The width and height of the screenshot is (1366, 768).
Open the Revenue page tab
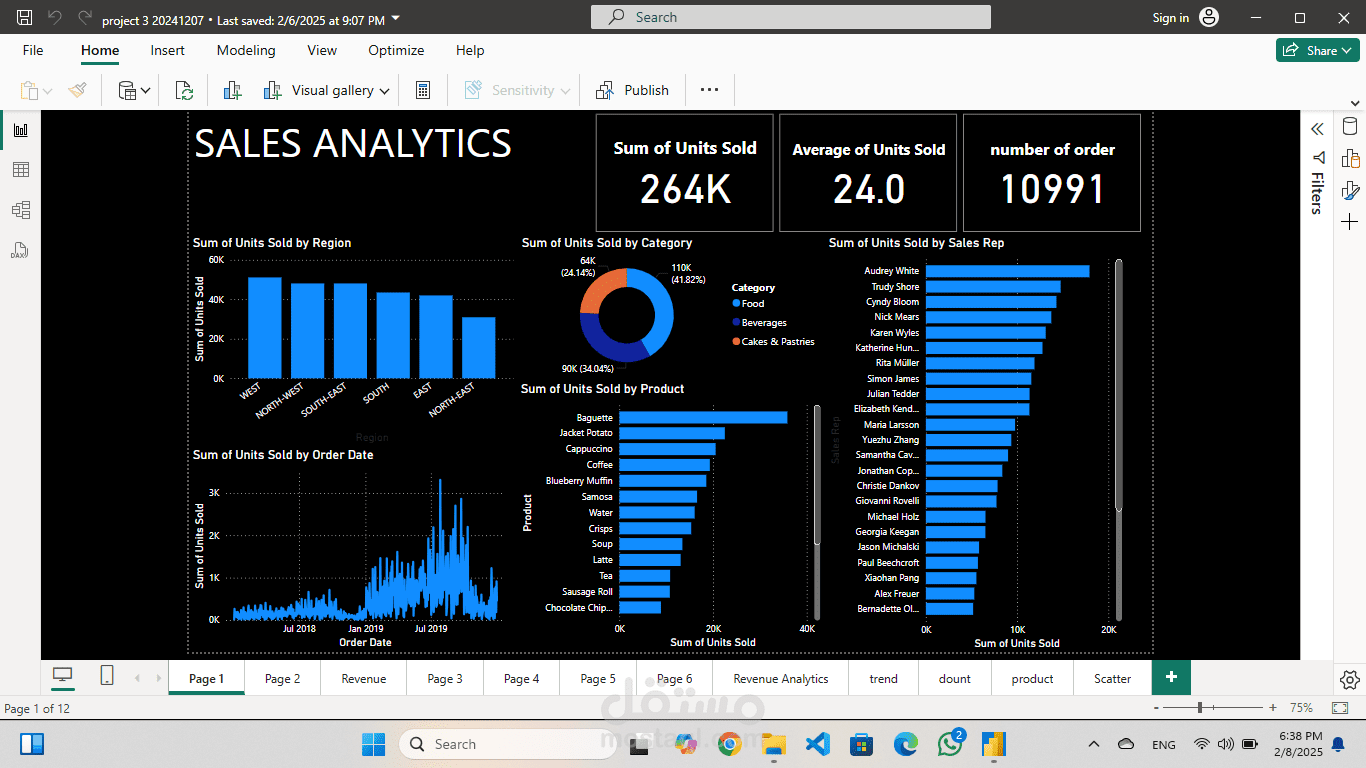coord(364,678)
